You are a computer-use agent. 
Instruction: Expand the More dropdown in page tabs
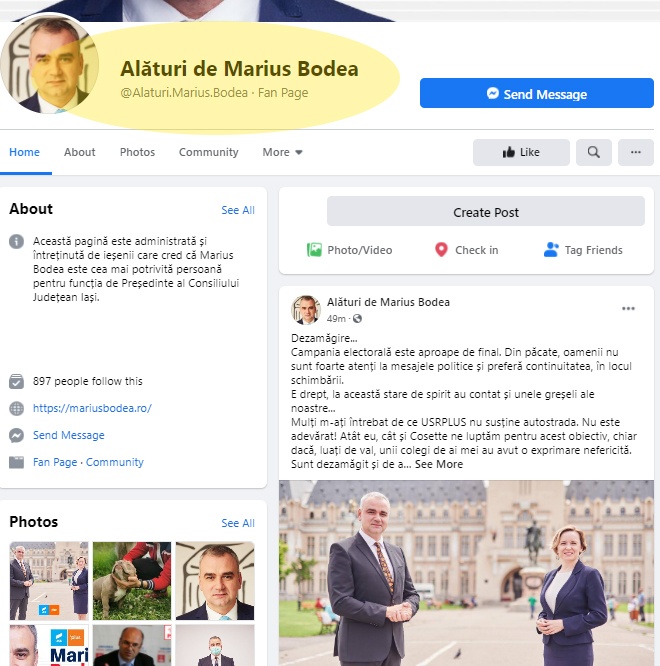click(x=282, y=152)
